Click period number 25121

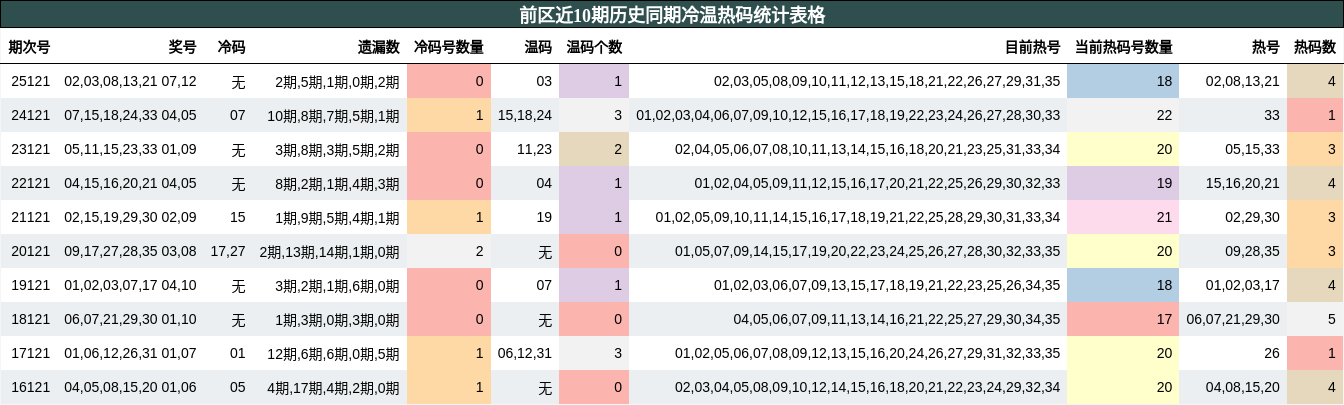point(31,81)
